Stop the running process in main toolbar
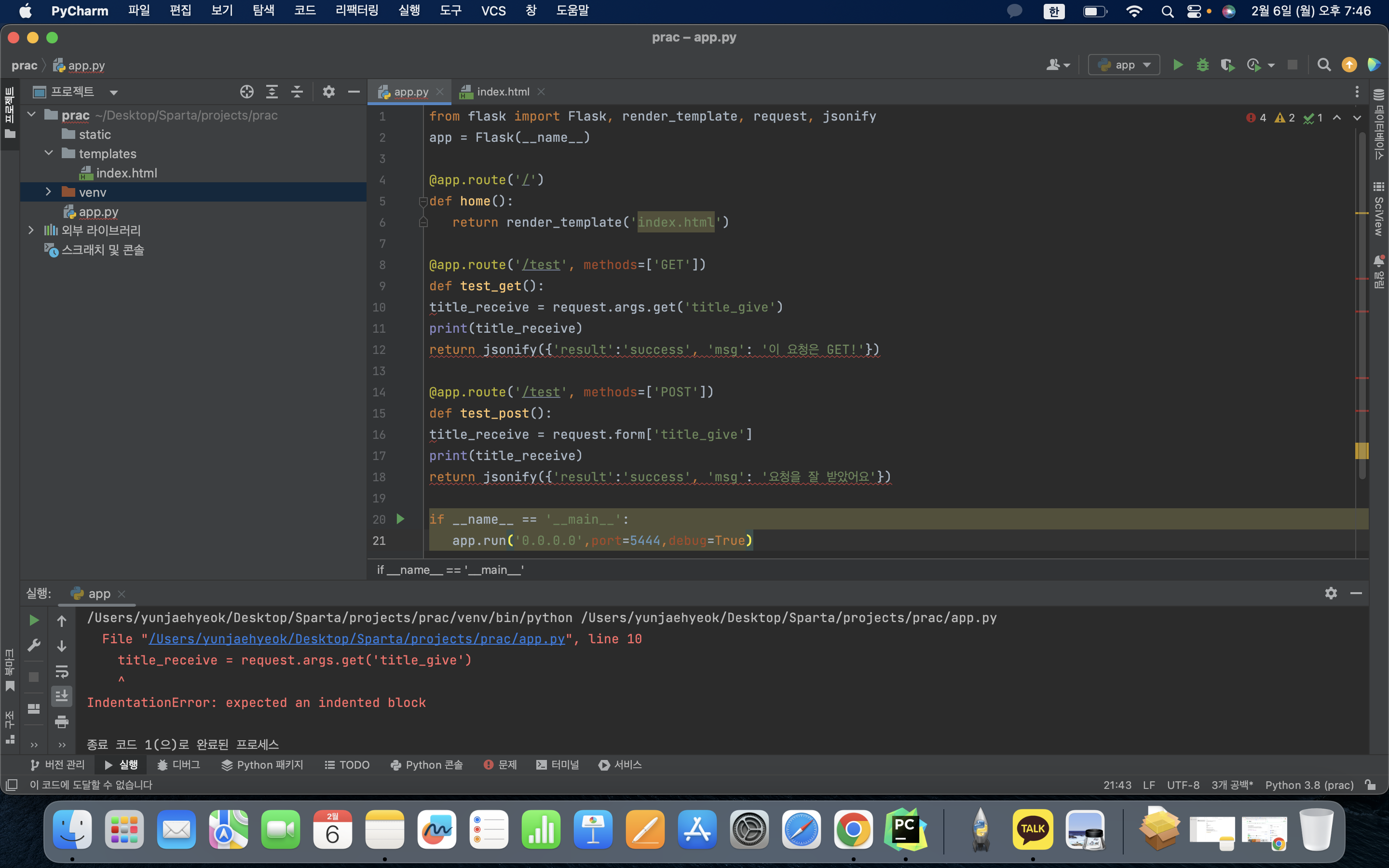Image resolution: width=1389 pixels, height=868 pixels. 1292,65
